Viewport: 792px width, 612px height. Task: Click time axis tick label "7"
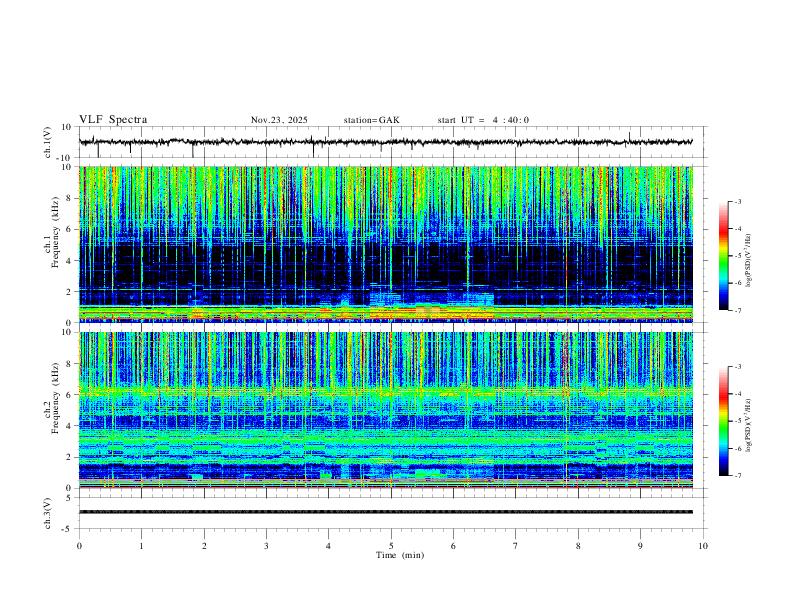point(516,546)
